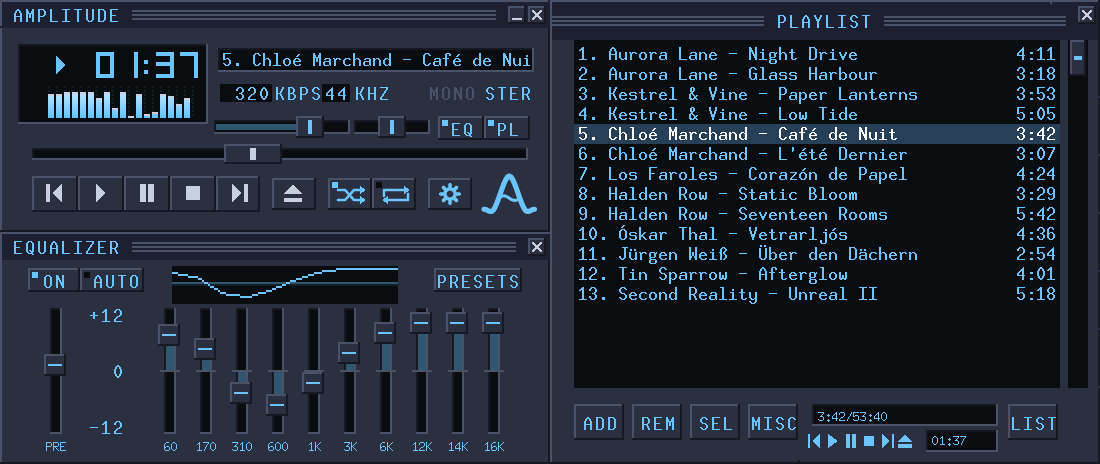Open settings via the gear icon
The height and width of the screenshot is (464, 1100).
450,194
